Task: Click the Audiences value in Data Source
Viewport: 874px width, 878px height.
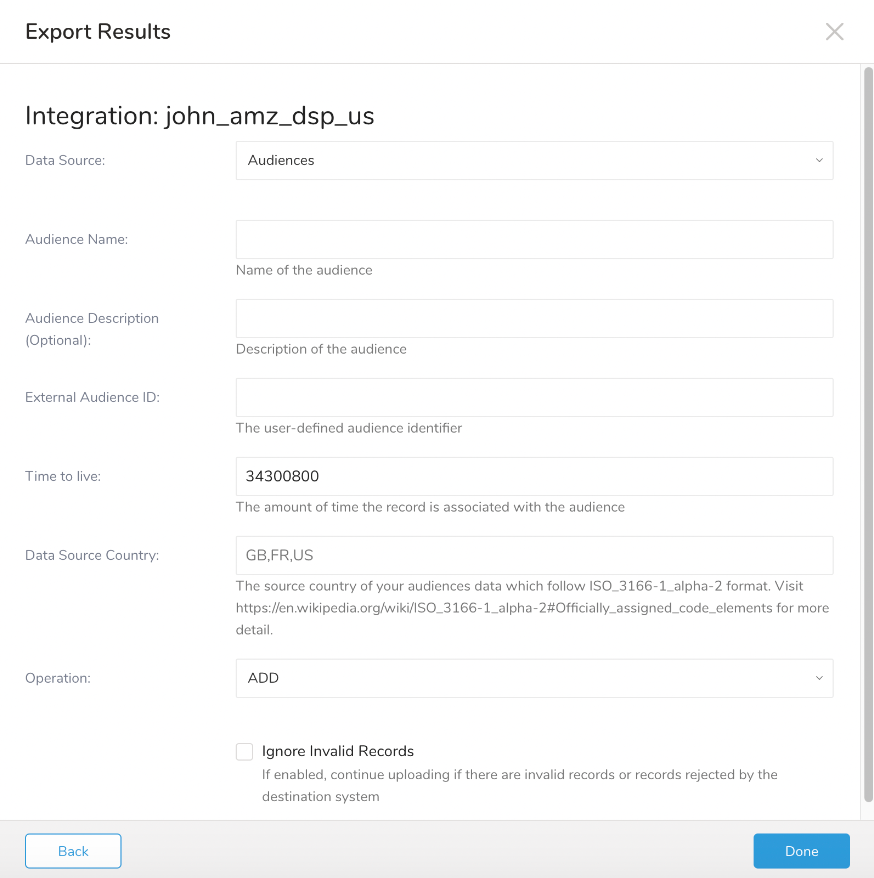Action: coord(281,160)
